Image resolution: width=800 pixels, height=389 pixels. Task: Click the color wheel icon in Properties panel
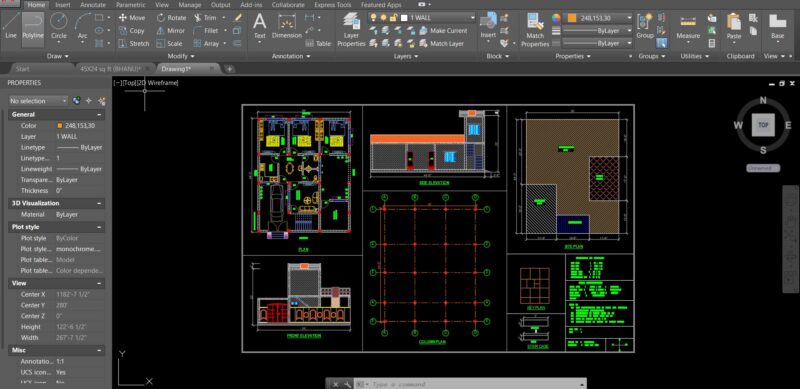tap(556, 17)
